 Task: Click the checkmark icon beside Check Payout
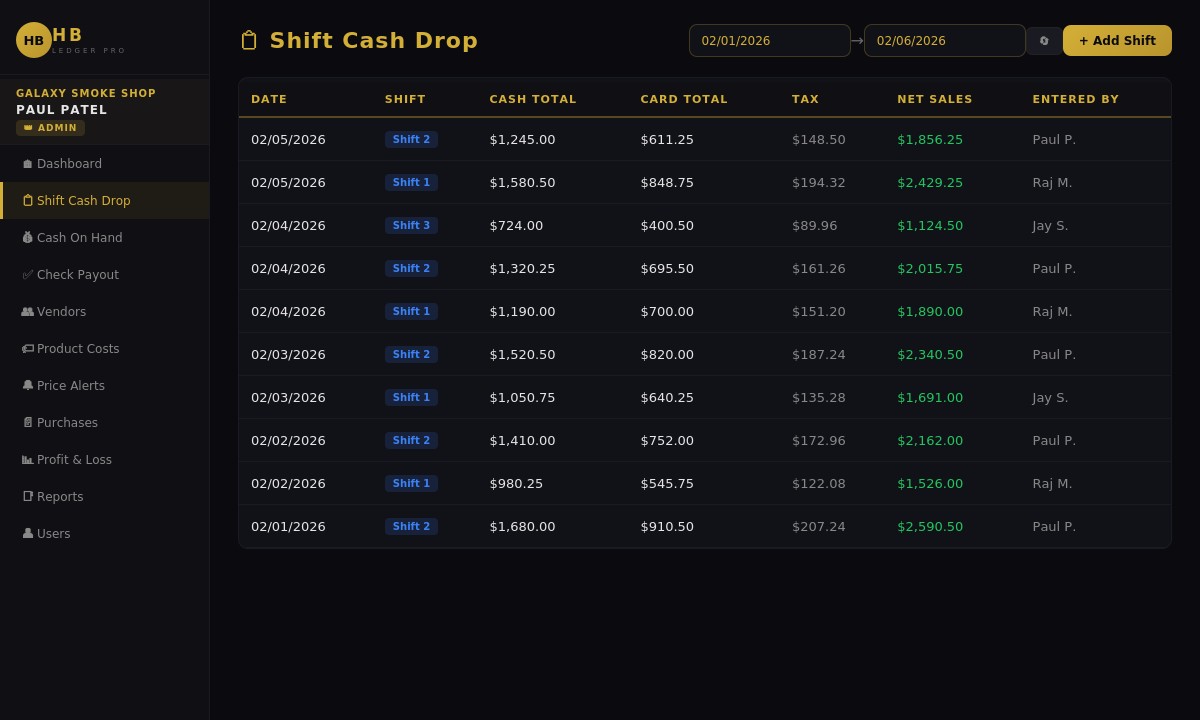point(28,275)
